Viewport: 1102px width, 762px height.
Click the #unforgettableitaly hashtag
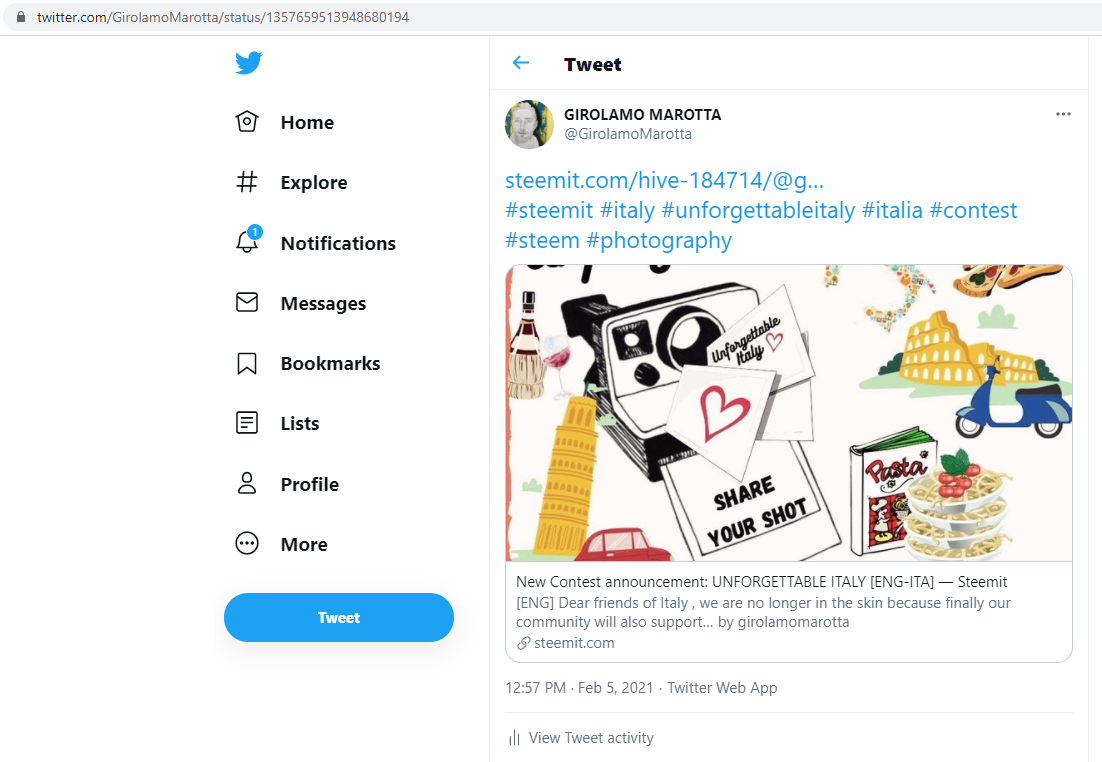758,211
